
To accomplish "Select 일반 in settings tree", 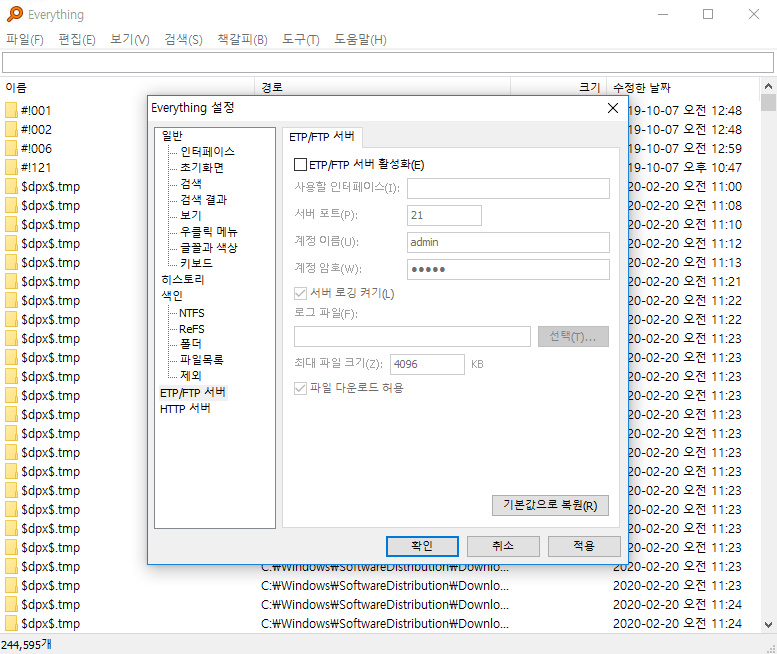I will (x=172, y=135).
